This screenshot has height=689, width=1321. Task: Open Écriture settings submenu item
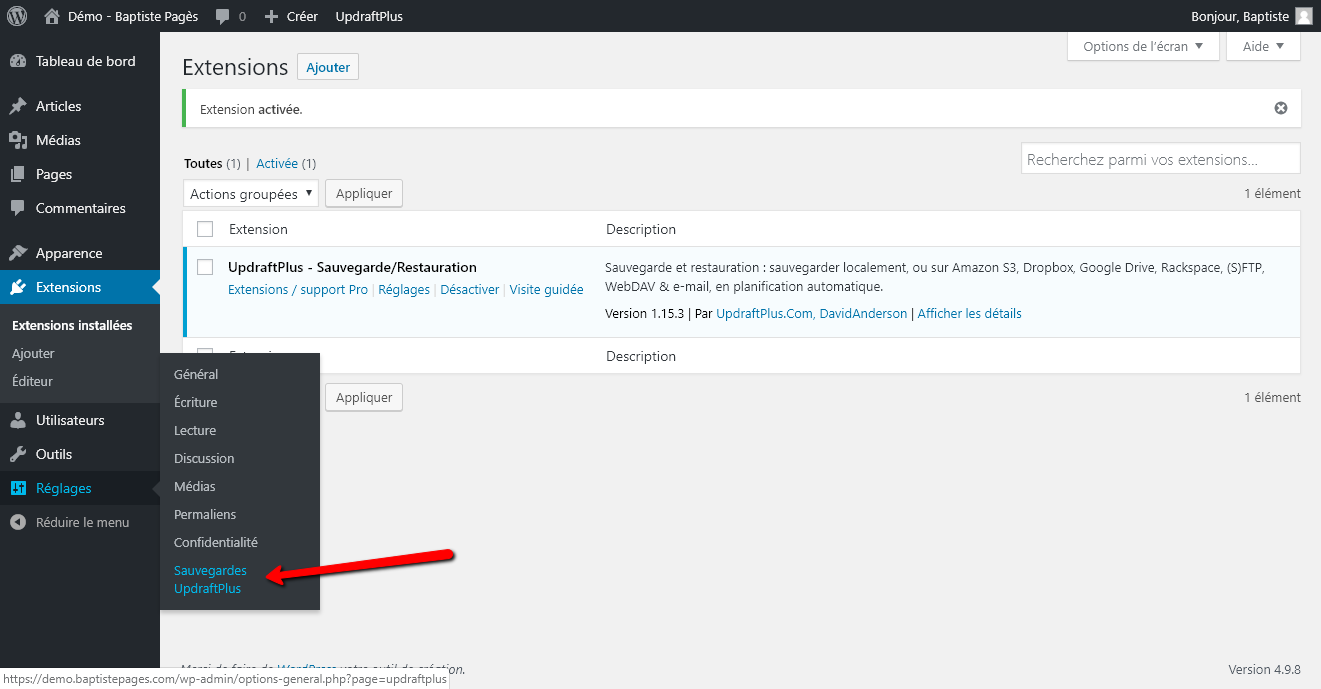(x=195, y=402)
